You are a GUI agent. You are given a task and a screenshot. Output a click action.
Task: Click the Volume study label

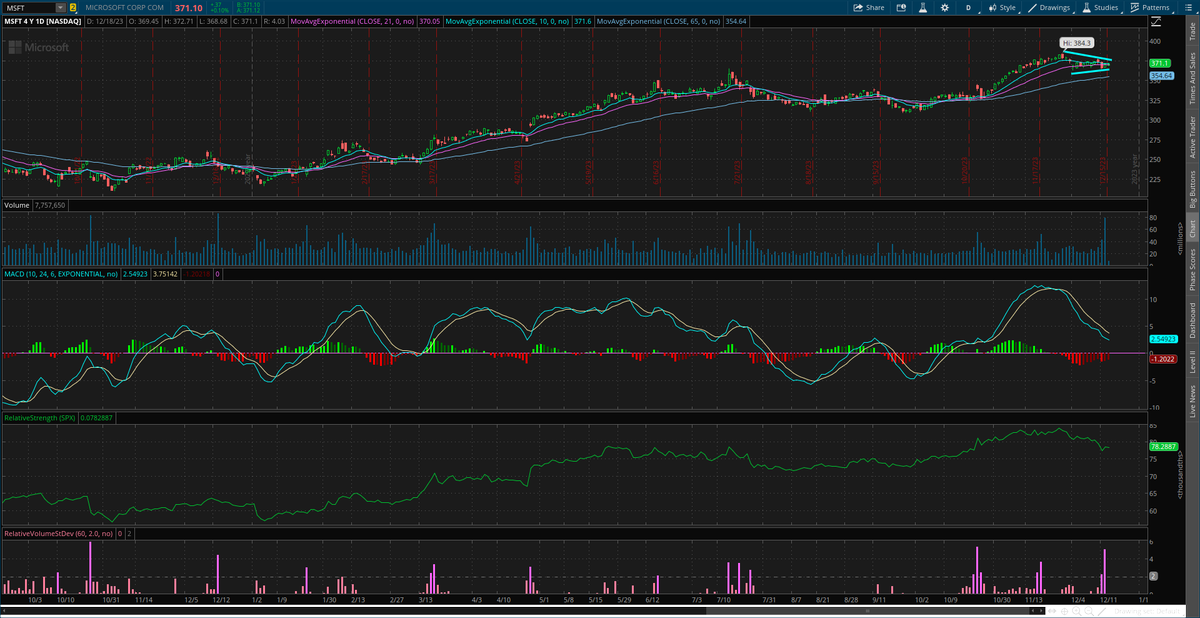pyautogui.click(x=15, y=204)
